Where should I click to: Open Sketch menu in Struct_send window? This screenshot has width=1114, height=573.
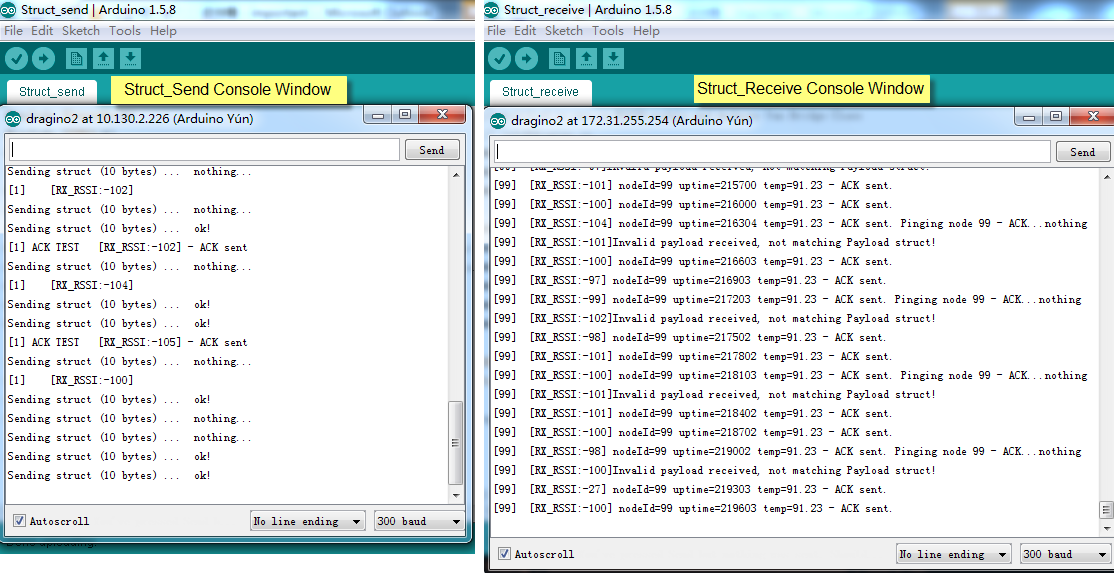click(x=81, y=31)
